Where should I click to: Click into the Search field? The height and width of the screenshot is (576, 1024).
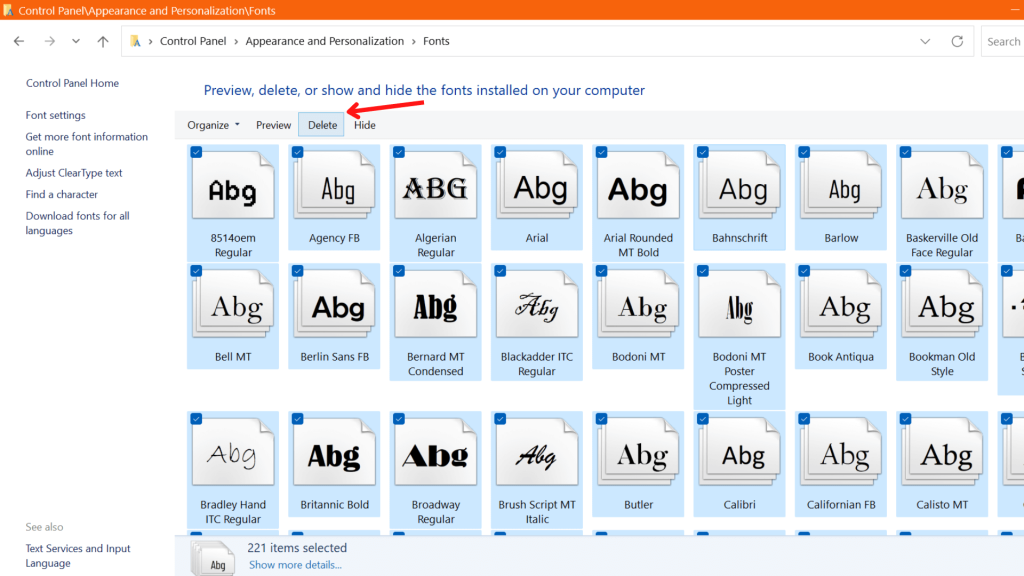(x=1002, y=41)
